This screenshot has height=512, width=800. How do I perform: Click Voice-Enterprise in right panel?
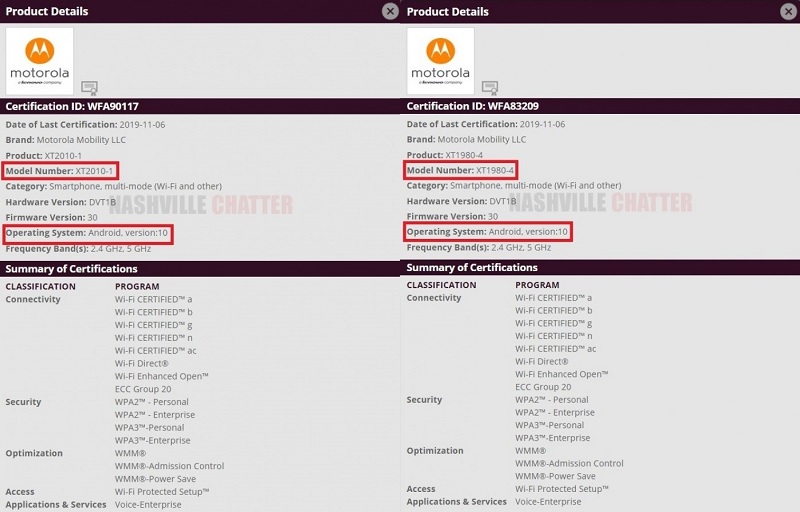[x=548, y=502]
